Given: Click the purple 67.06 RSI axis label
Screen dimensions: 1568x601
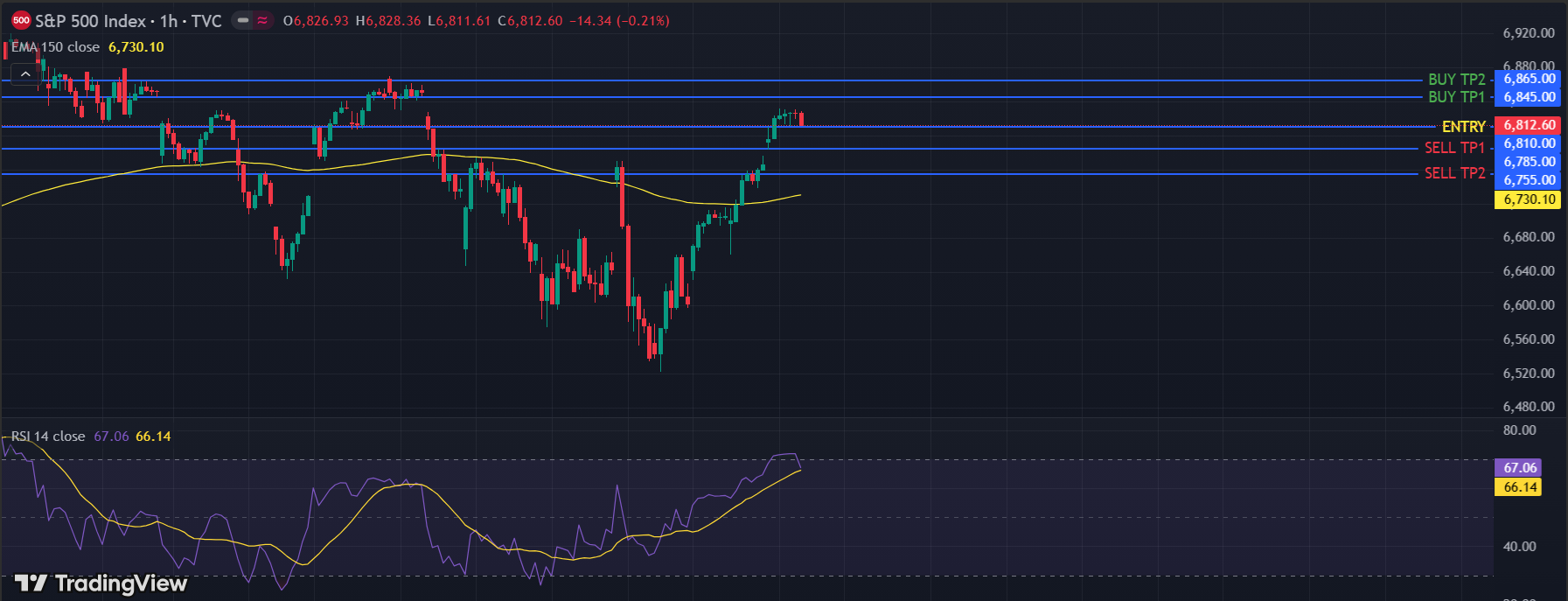Looking at the screenshot, I should [1519, 468].
